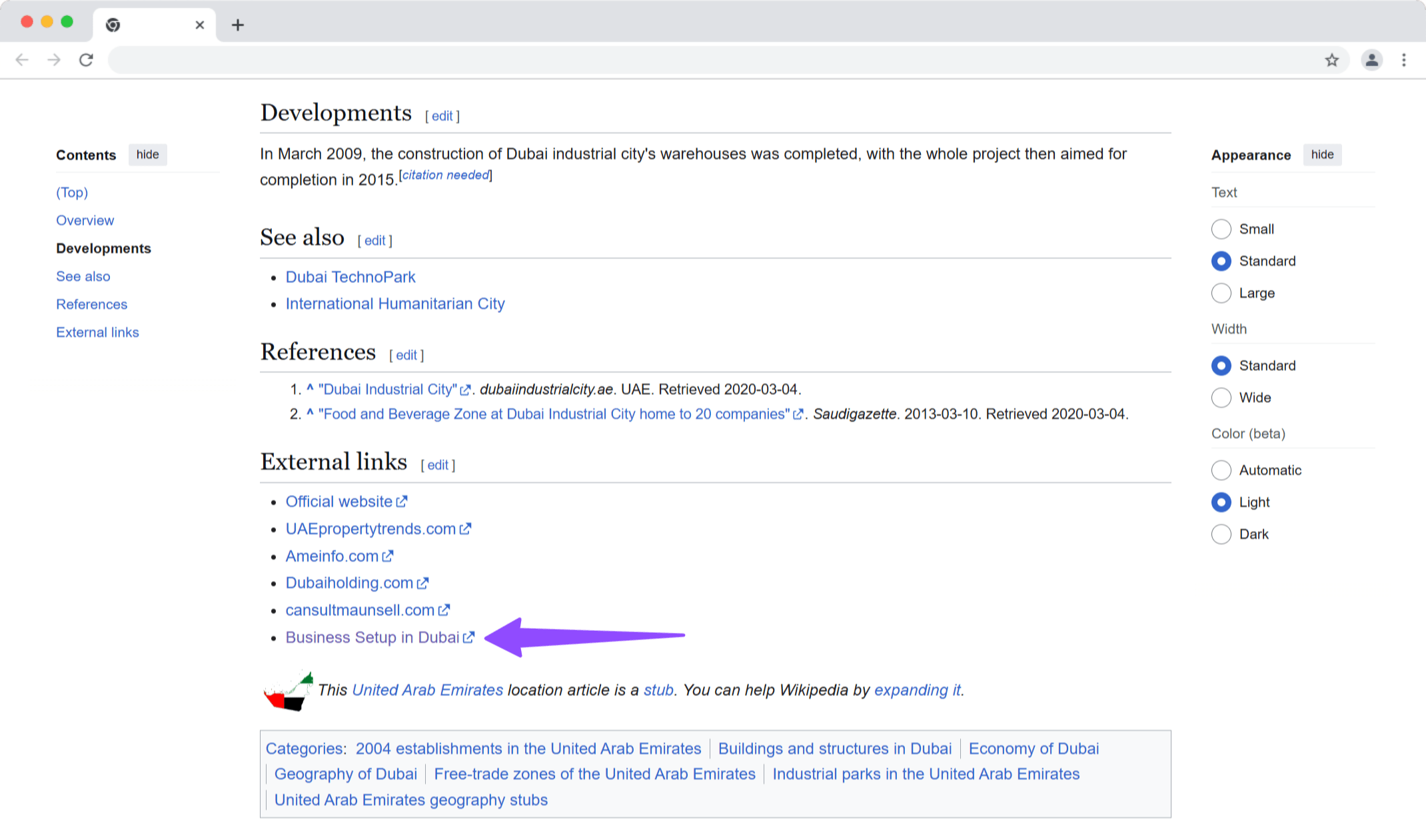This screenshot has height=840, width=1426.
Task: Open Ameinfo.com external link
Action: click(x=332, y=556)
